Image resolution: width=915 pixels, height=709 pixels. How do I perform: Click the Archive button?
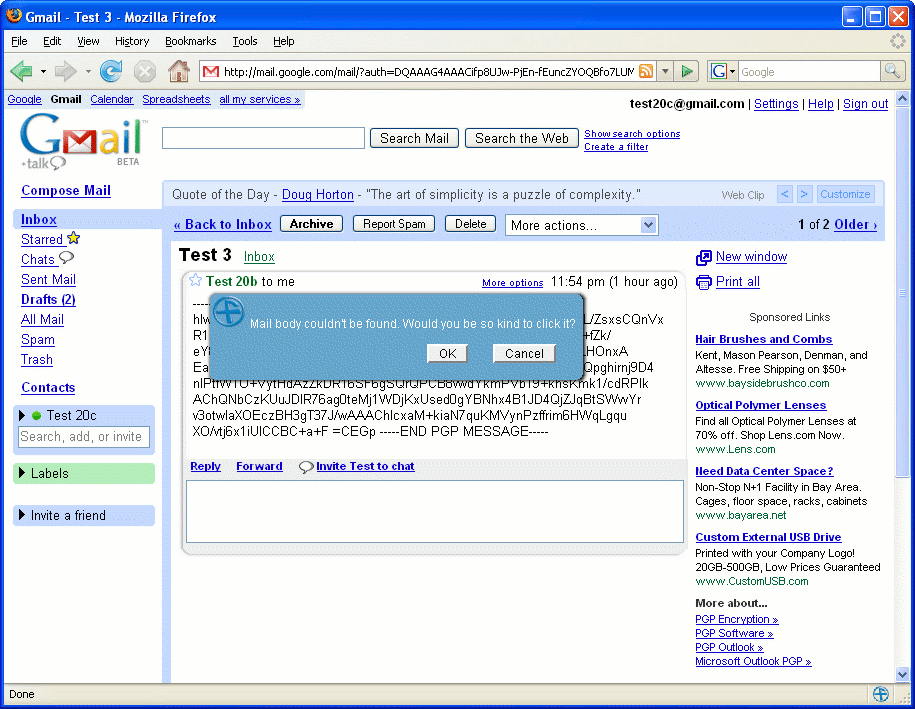coord(312,223)
